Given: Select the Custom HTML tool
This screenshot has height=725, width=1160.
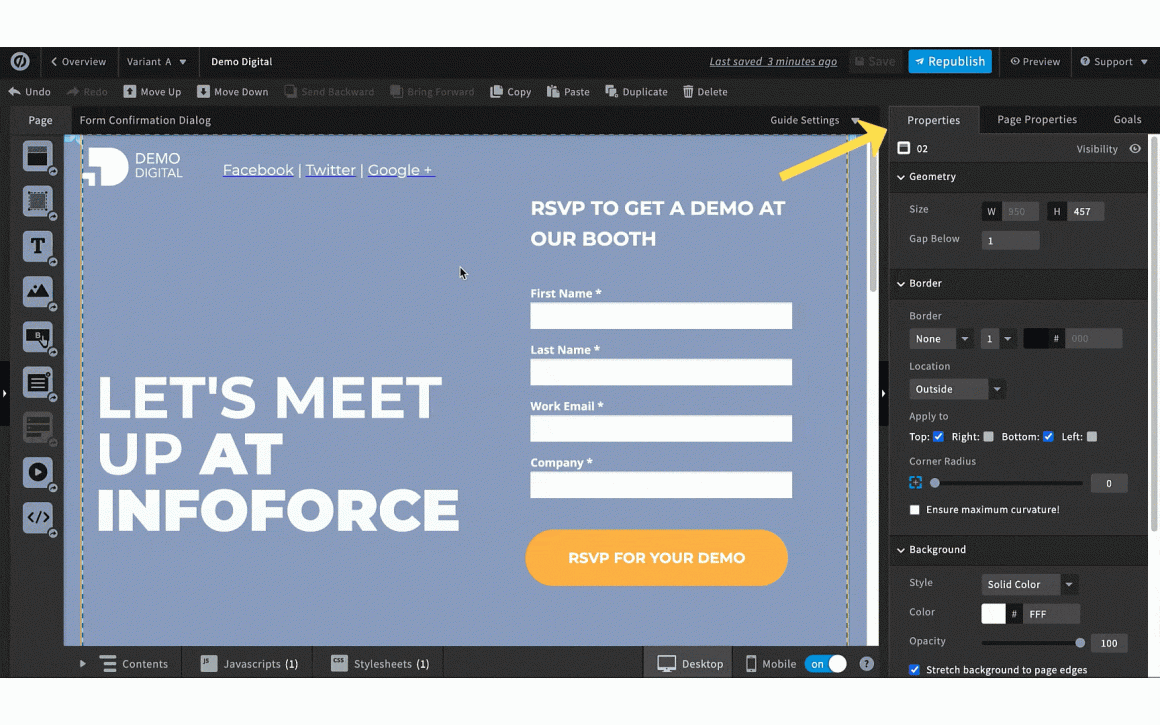Looking at the screenshot, I should pyautogui.click(x=37, y=517).
